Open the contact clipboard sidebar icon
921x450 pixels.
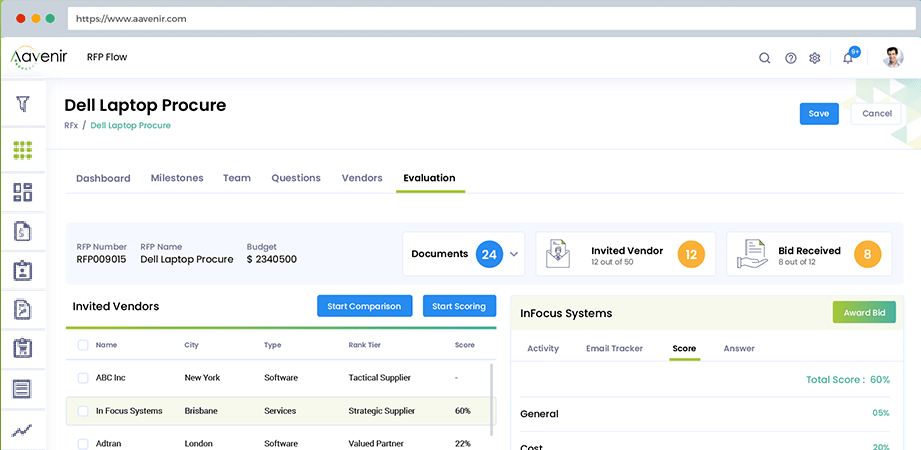pyautogui.click(x=23, y=270)
